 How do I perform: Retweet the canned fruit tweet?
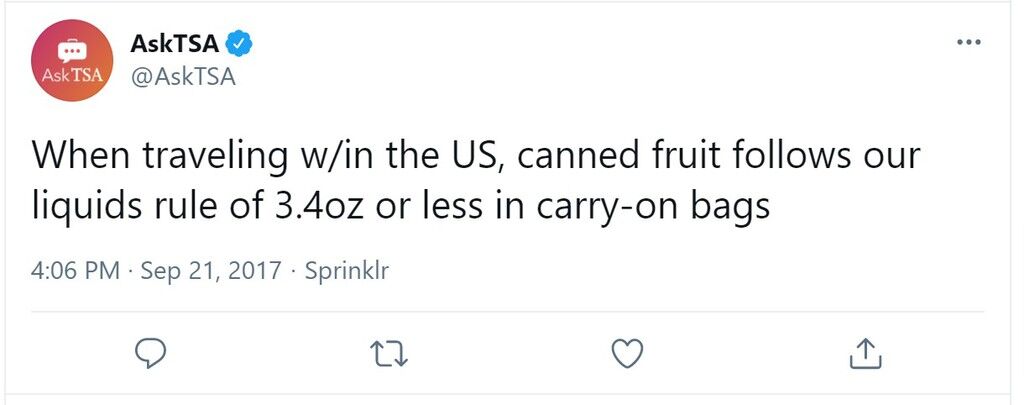pos(389,354)
